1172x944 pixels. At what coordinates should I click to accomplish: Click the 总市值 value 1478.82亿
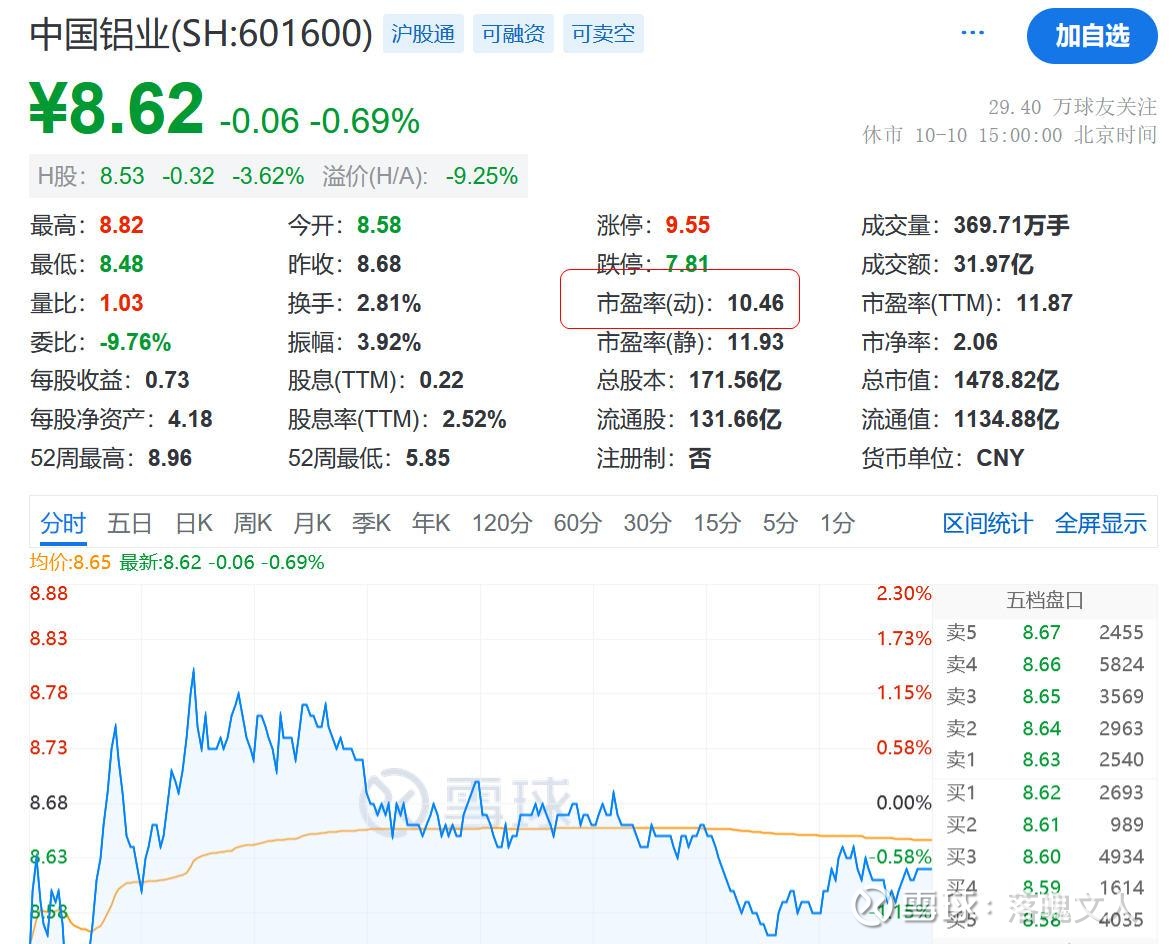click(1006, 380)
